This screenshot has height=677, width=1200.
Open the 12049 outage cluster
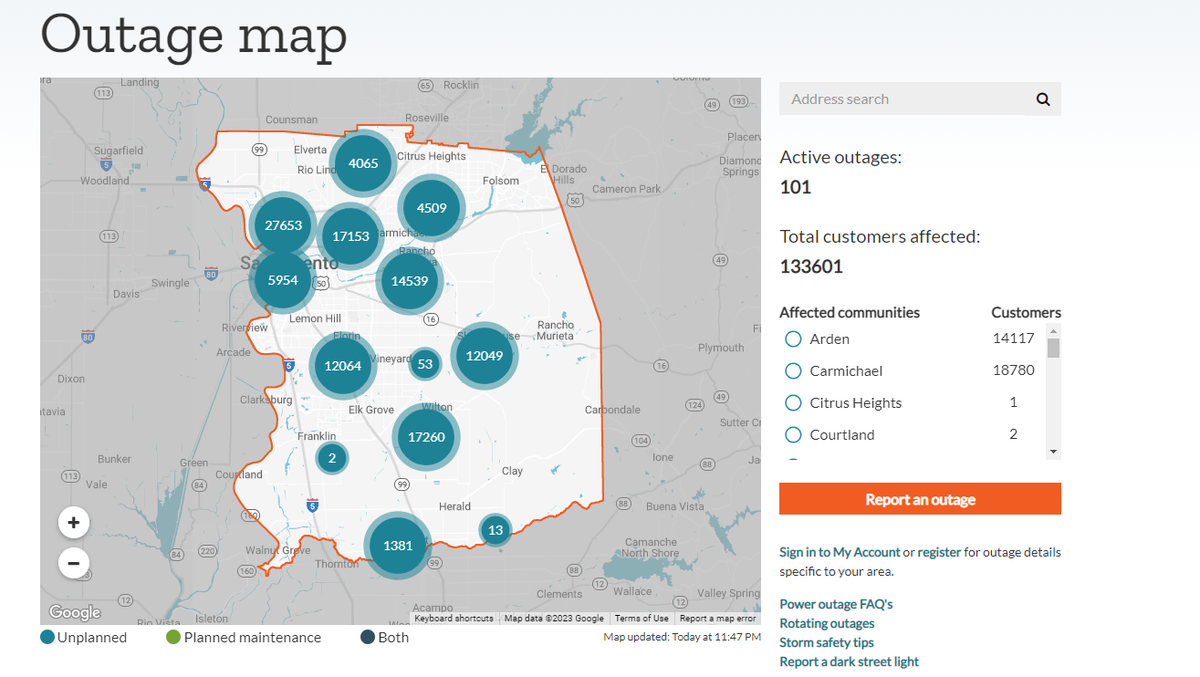pyautogui.click(x=484, y=355)
